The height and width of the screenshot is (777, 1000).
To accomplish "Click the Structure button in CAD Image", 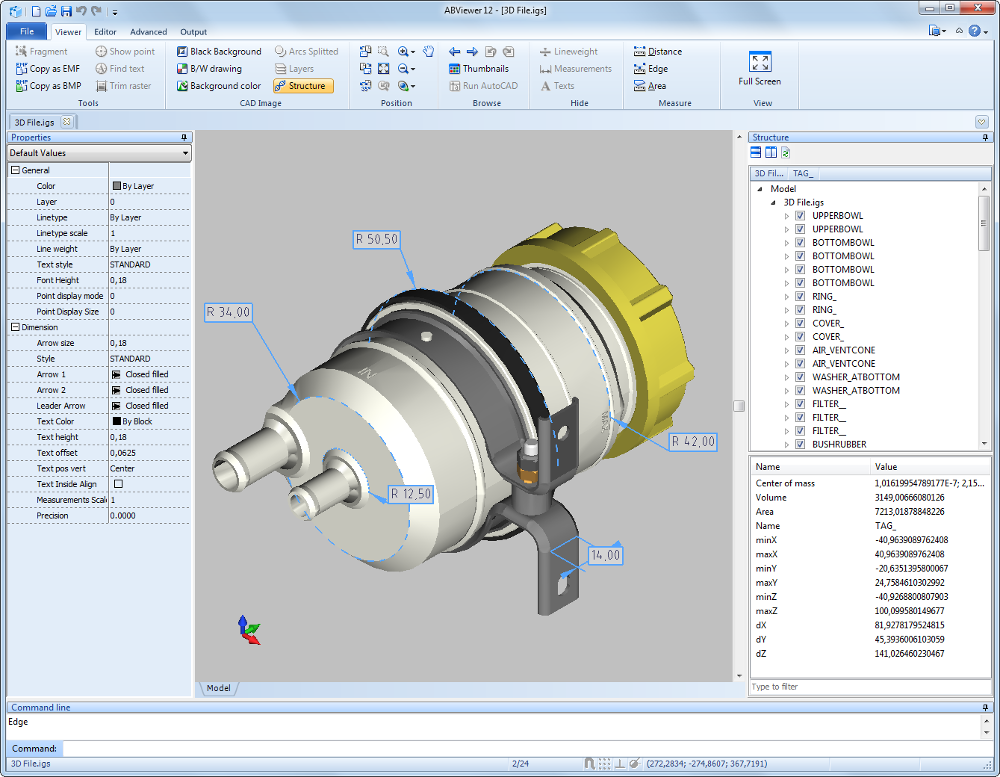I will pos(304,86).
